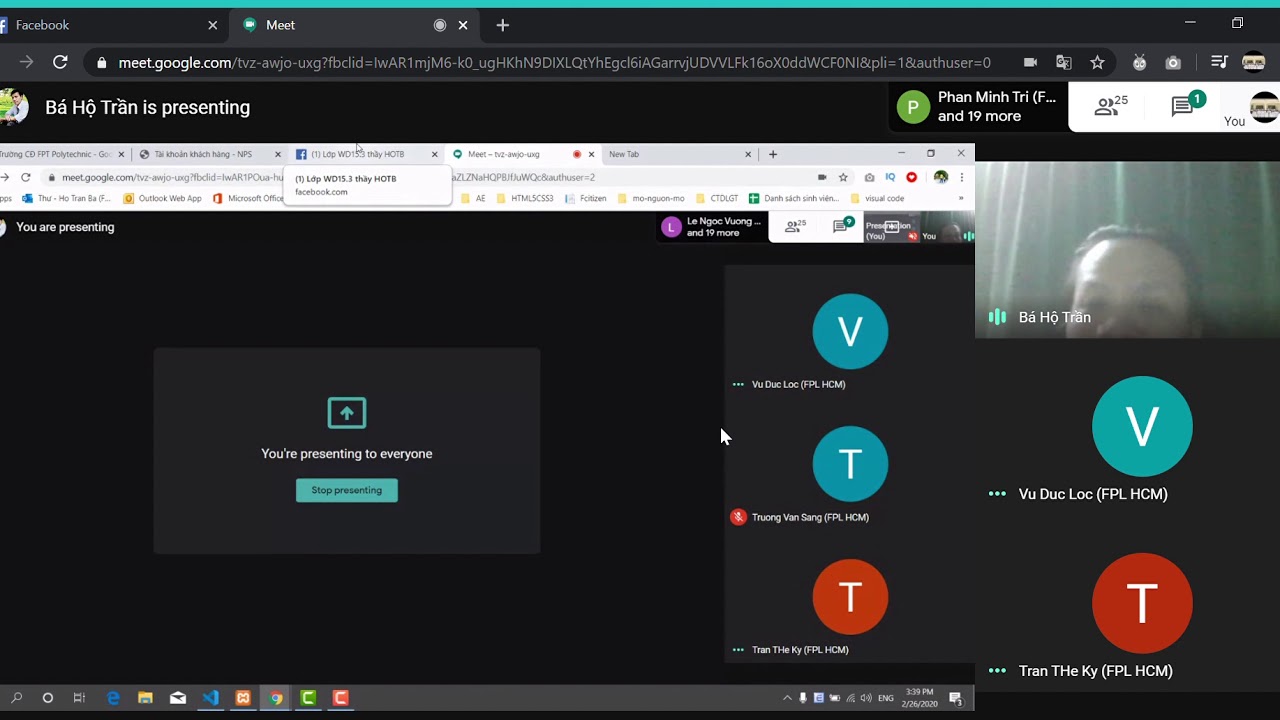The width and height of the screenshot is (1280, 720).
Task: Close the Facebook tab
Action: coord(212,25)
